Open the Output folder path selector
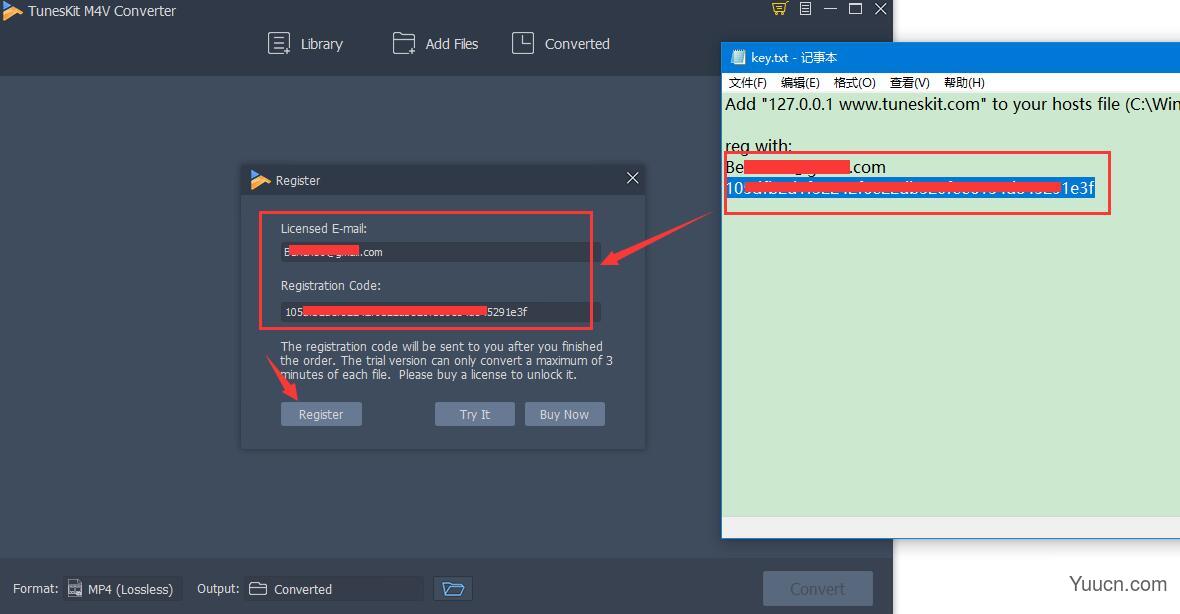1180x614 pixels. (335, 588)
